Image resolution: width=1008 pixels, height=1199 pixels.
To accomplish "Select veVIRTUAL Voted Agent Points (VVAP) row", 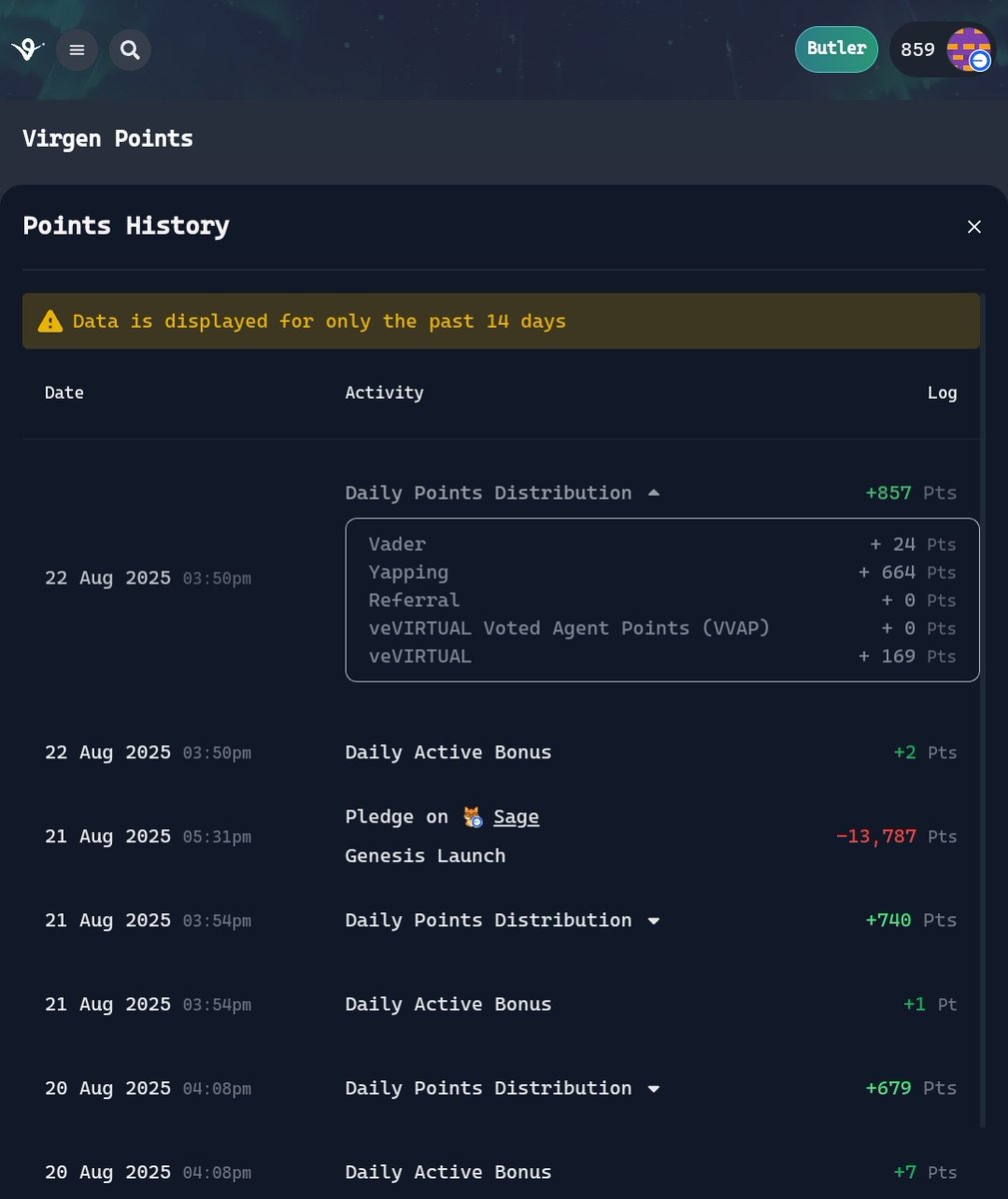I will tap(662, 628).
